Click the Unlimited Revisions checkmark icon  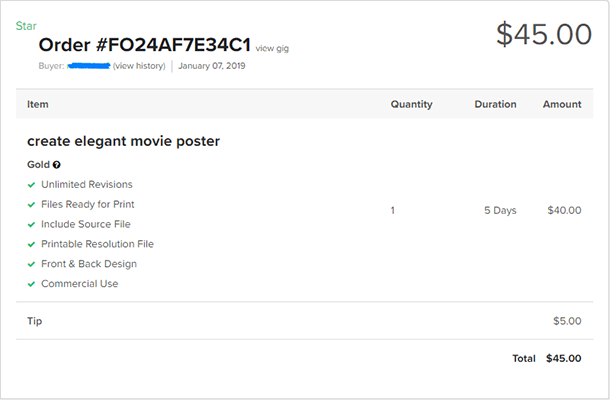(x=32, y=184)
